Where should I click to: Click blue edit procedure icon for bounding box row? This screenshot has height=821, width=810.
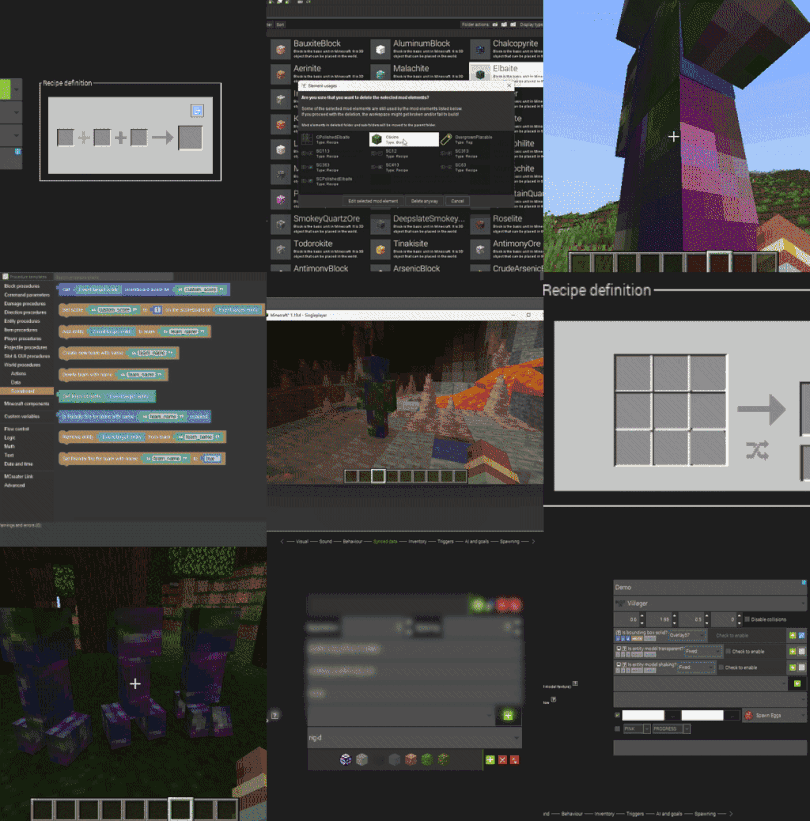click(x=801, y=635)
